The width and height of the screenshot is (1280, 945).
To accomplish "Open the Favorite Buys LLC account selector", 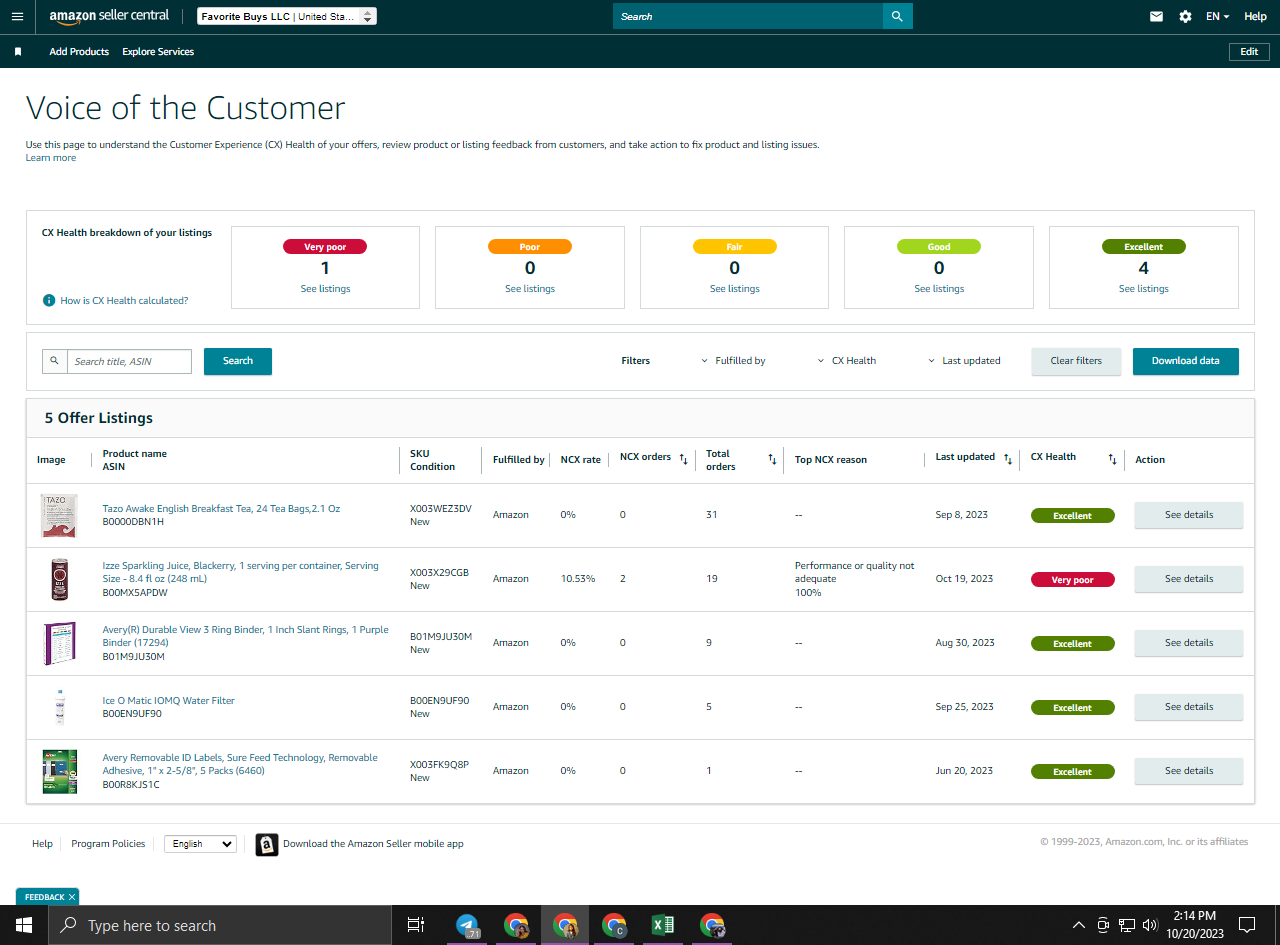I will coord(287,16).
